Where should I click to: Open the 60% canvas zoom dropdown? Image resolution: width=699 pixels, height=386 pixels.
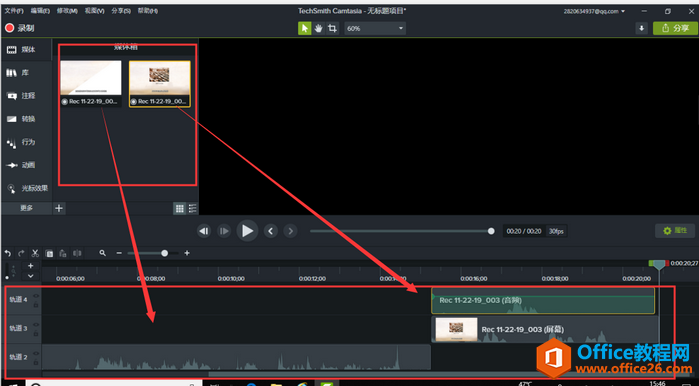[x=375, y=28]
